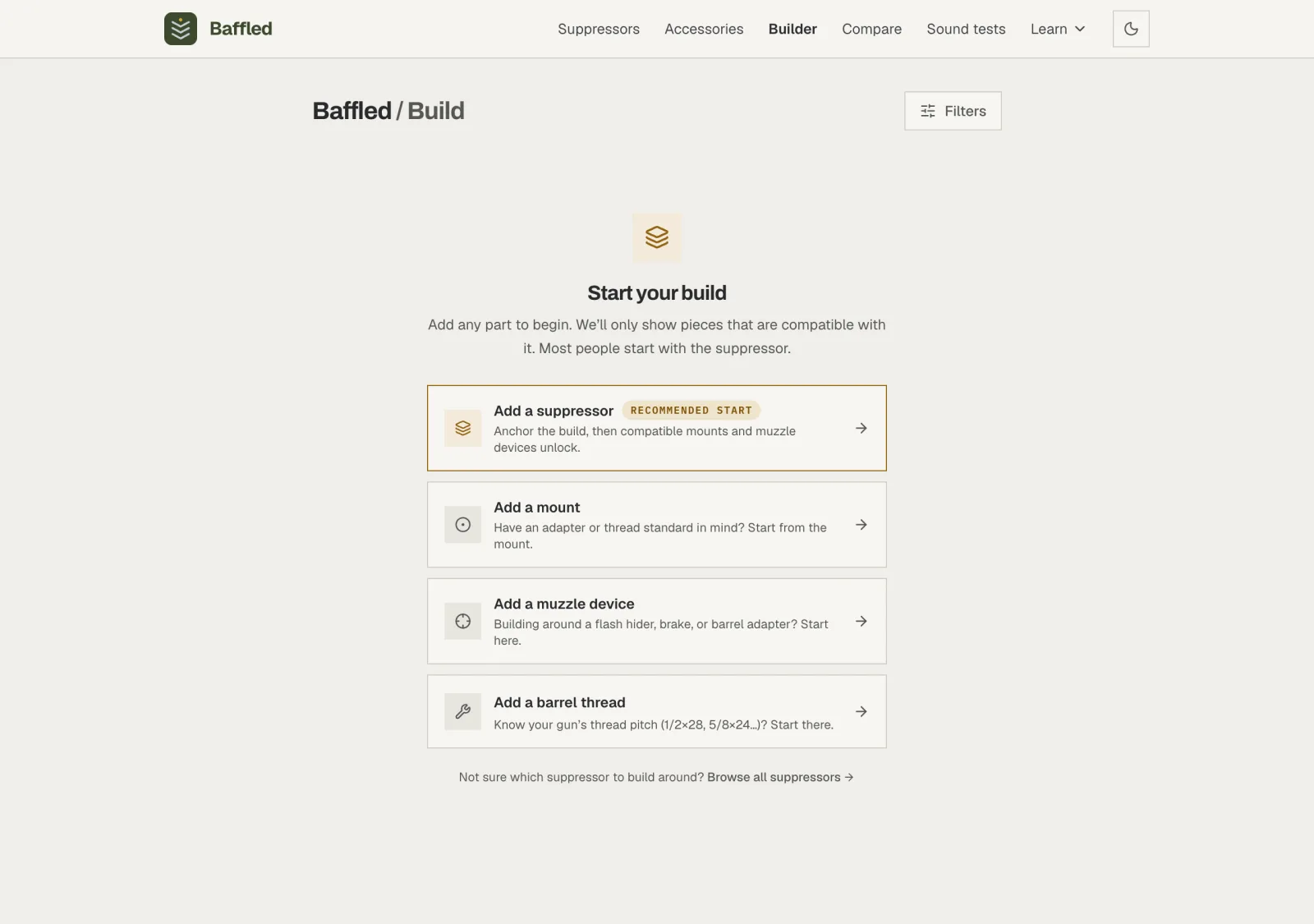Click the Baffled logo icon in header

click(x=181, y=29)
